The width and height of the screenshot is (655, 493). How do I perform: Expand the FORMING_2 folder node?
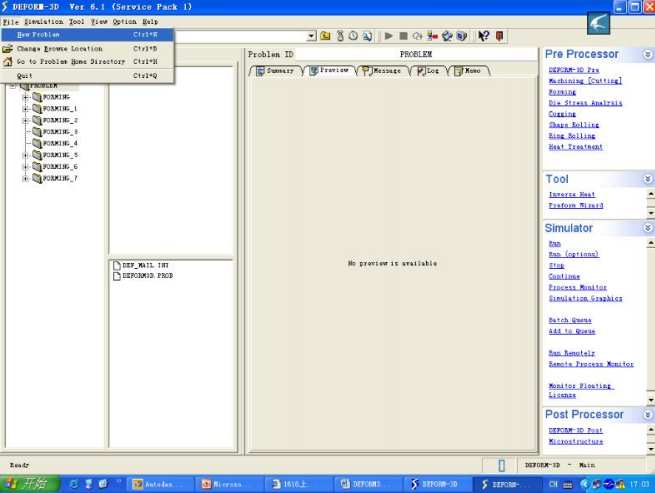click(x=25, y=120)
